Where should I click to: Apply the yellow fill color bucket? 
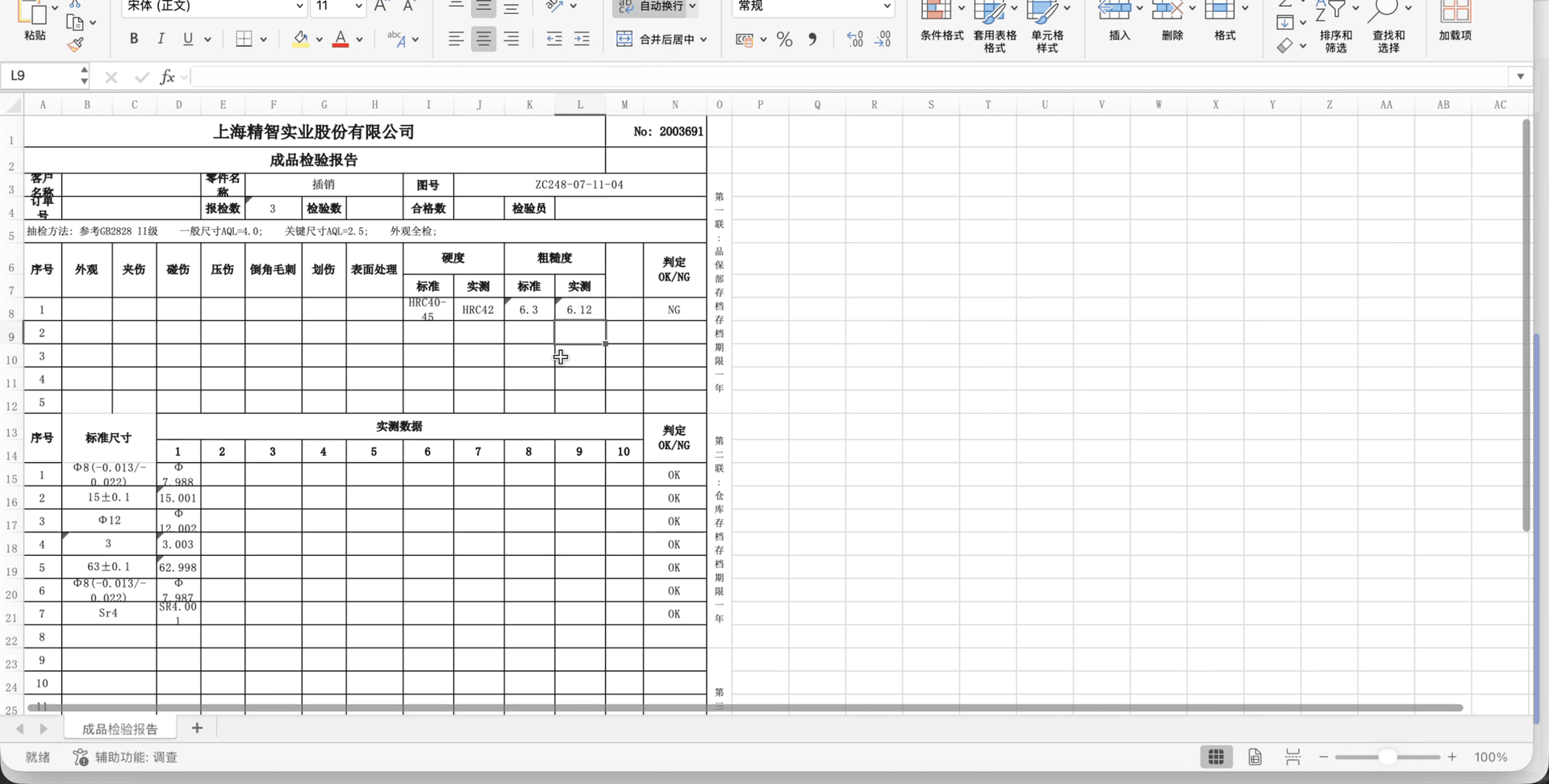300,39
